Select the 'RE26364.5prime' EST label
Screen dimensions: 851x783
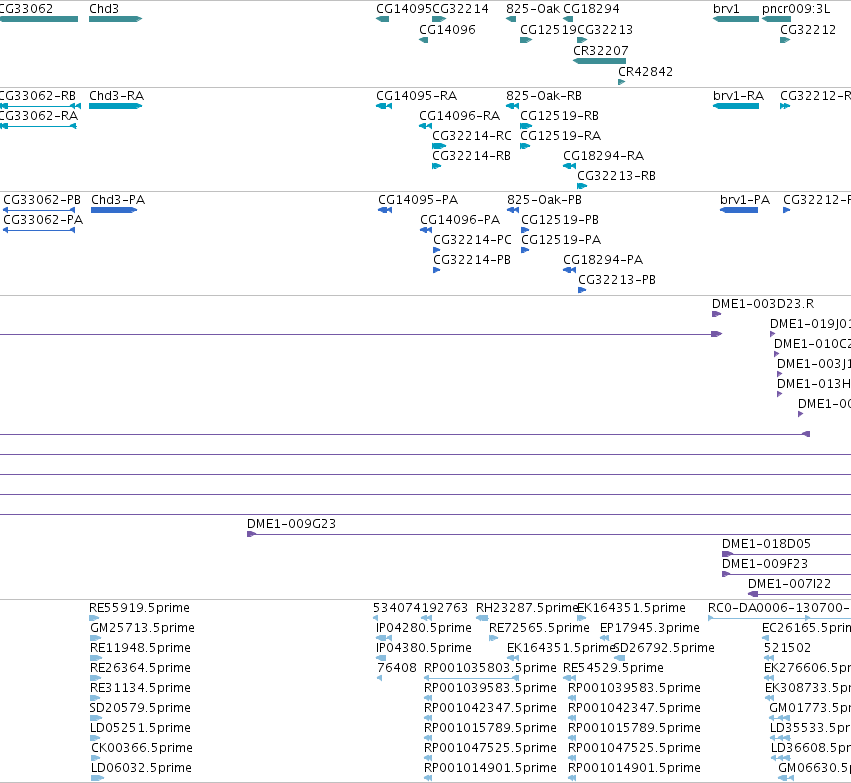click(141, 669)
